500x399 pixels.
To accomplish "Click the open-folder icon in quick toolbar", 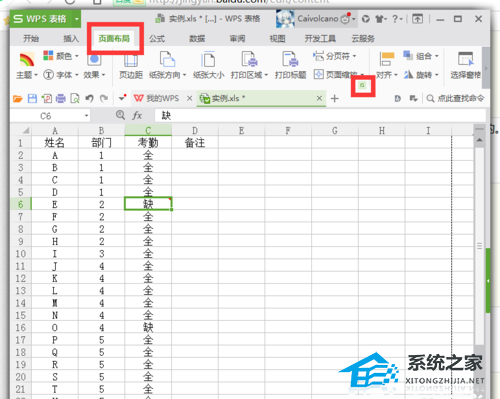I will click(17, 99).
